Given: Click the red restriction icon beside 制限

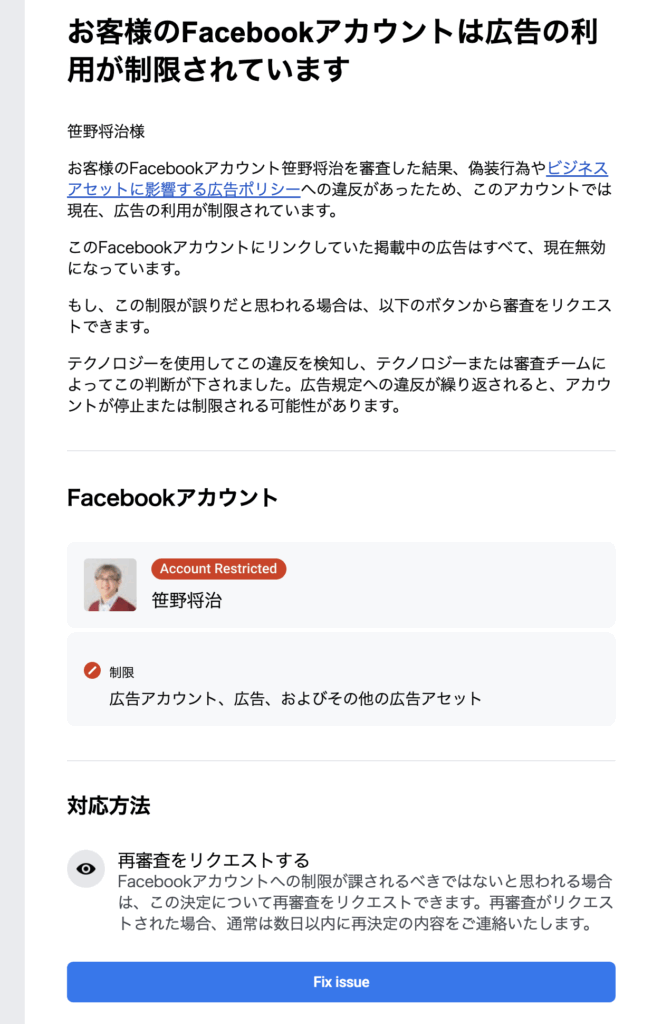Looking at the screenshot, I should (92, 670).
